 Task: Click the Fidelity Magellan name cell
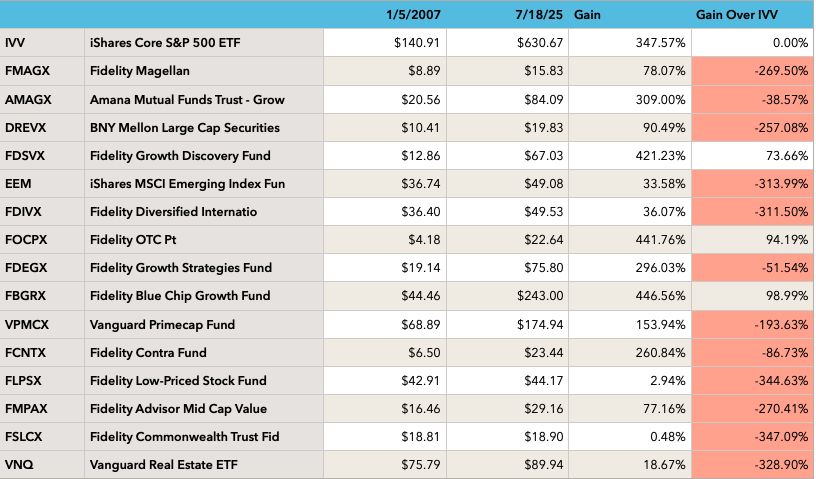140,71
